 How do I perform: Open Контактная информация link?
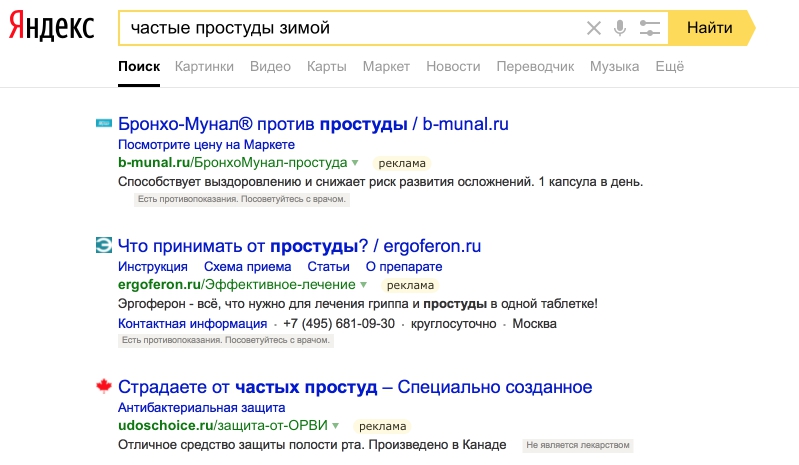(x=192, y=324)
